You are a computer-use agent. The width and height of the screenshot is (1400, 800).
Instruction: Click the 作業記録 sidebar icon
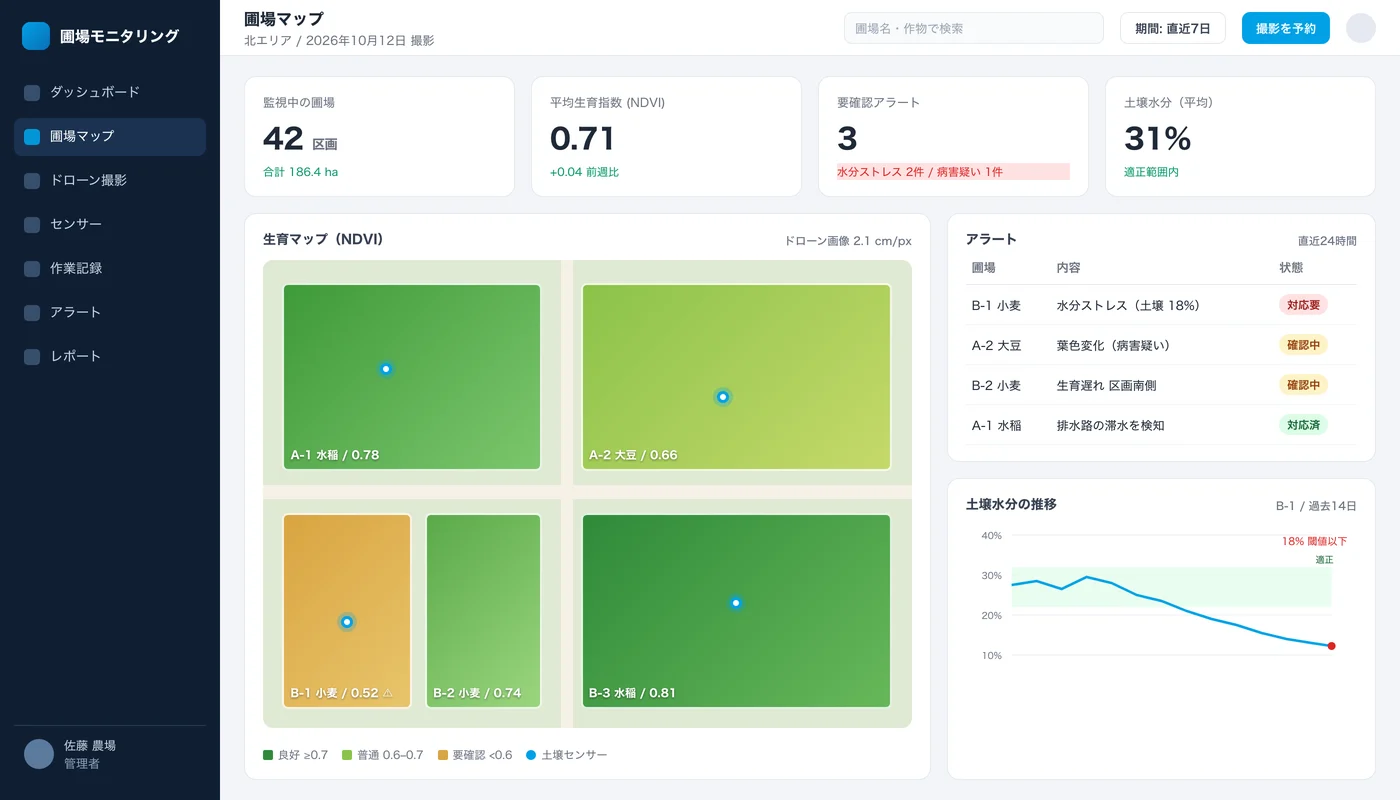tap(32, 268)
